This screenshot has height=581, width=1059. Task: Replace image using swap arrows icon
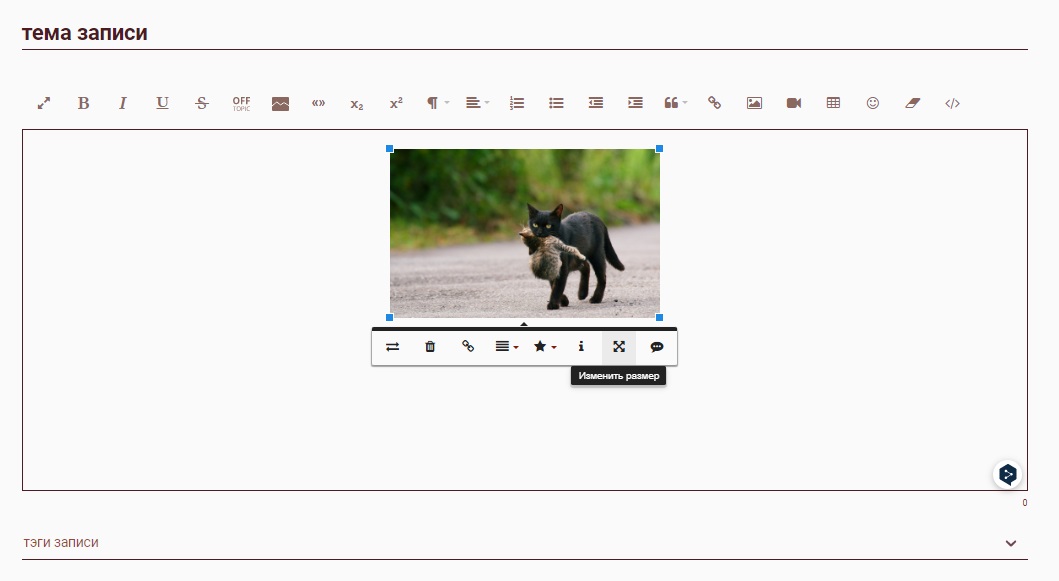392,347
